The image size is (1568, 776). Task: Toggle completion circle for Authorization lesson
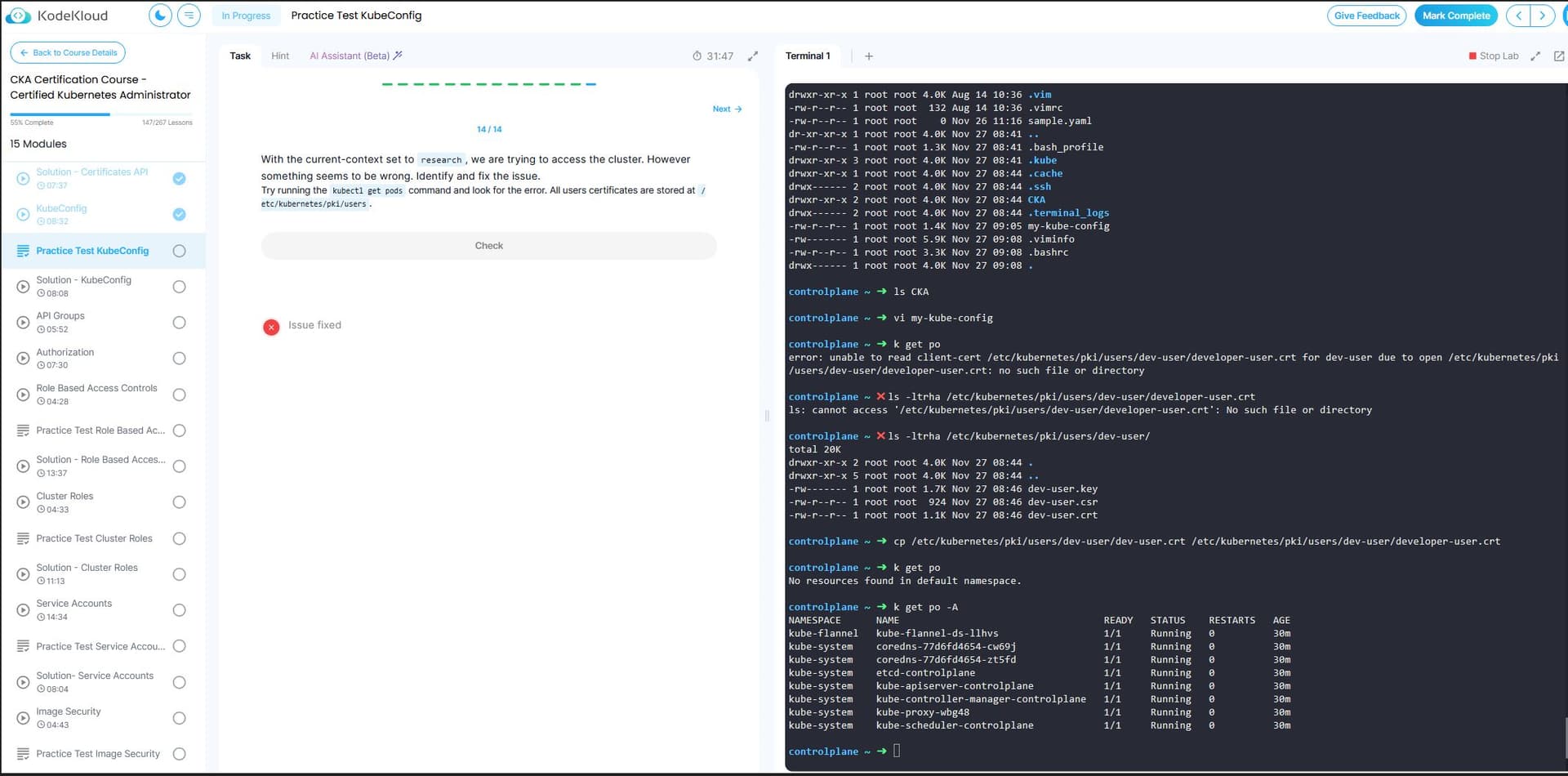[180, 359]
